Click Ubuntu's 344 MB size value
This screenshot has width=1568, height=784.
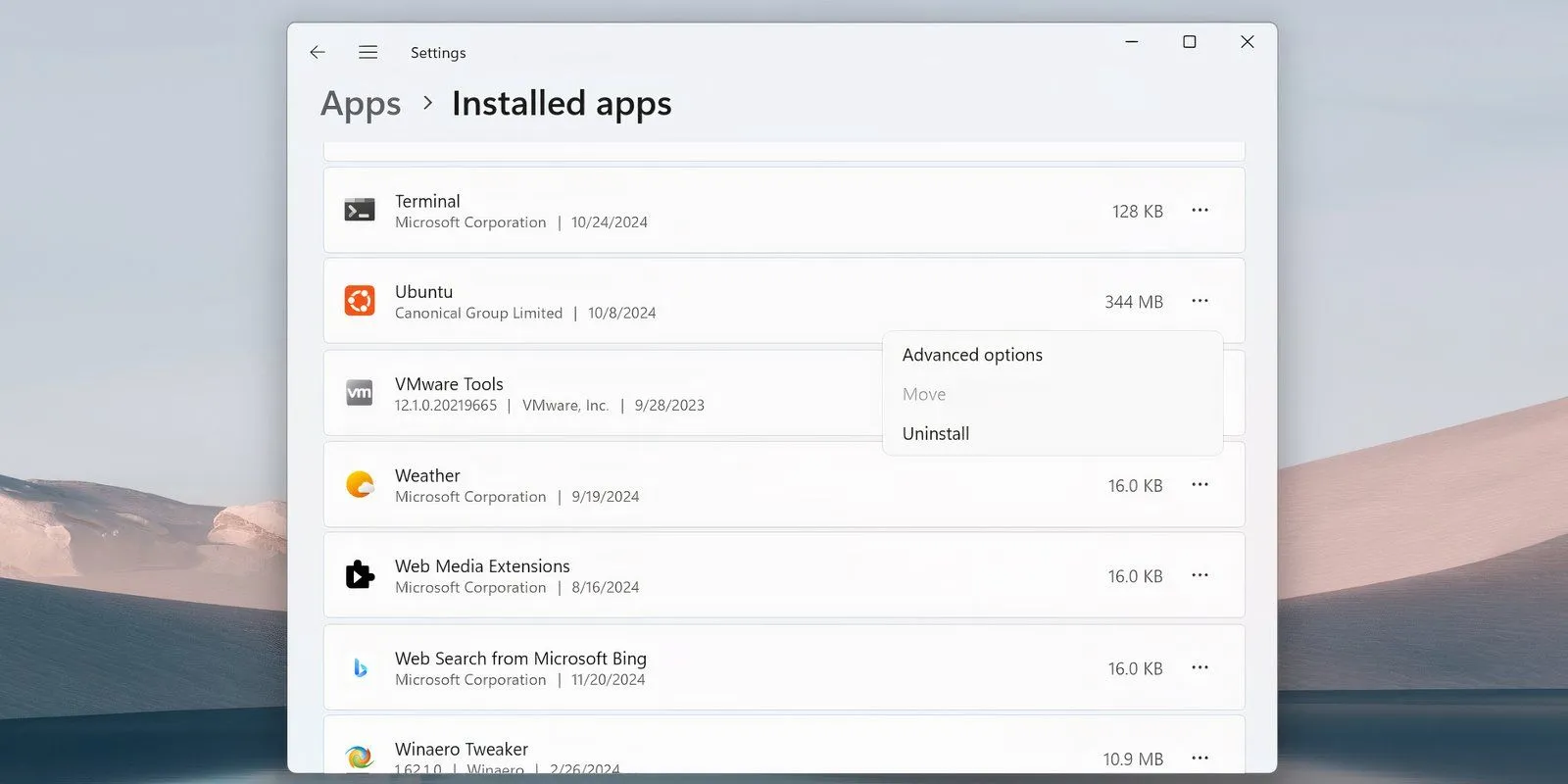point(1134,302)
